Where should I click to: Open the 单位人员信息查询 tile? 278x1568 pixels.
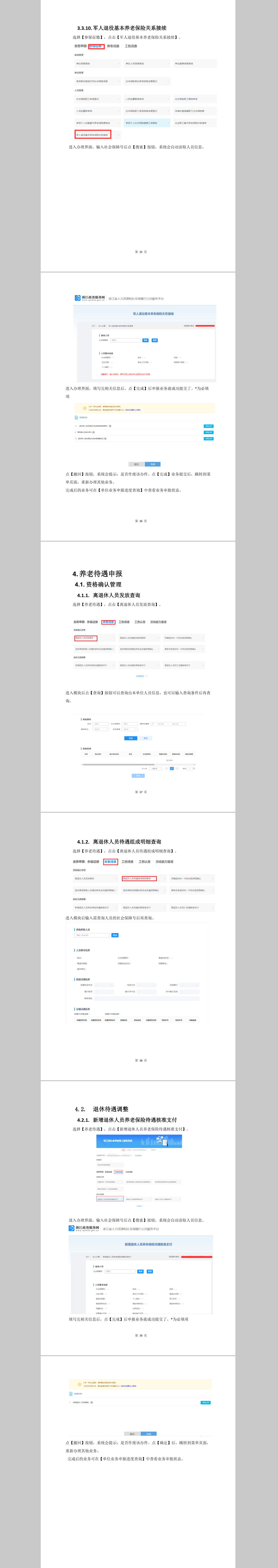tap(146, 63)
